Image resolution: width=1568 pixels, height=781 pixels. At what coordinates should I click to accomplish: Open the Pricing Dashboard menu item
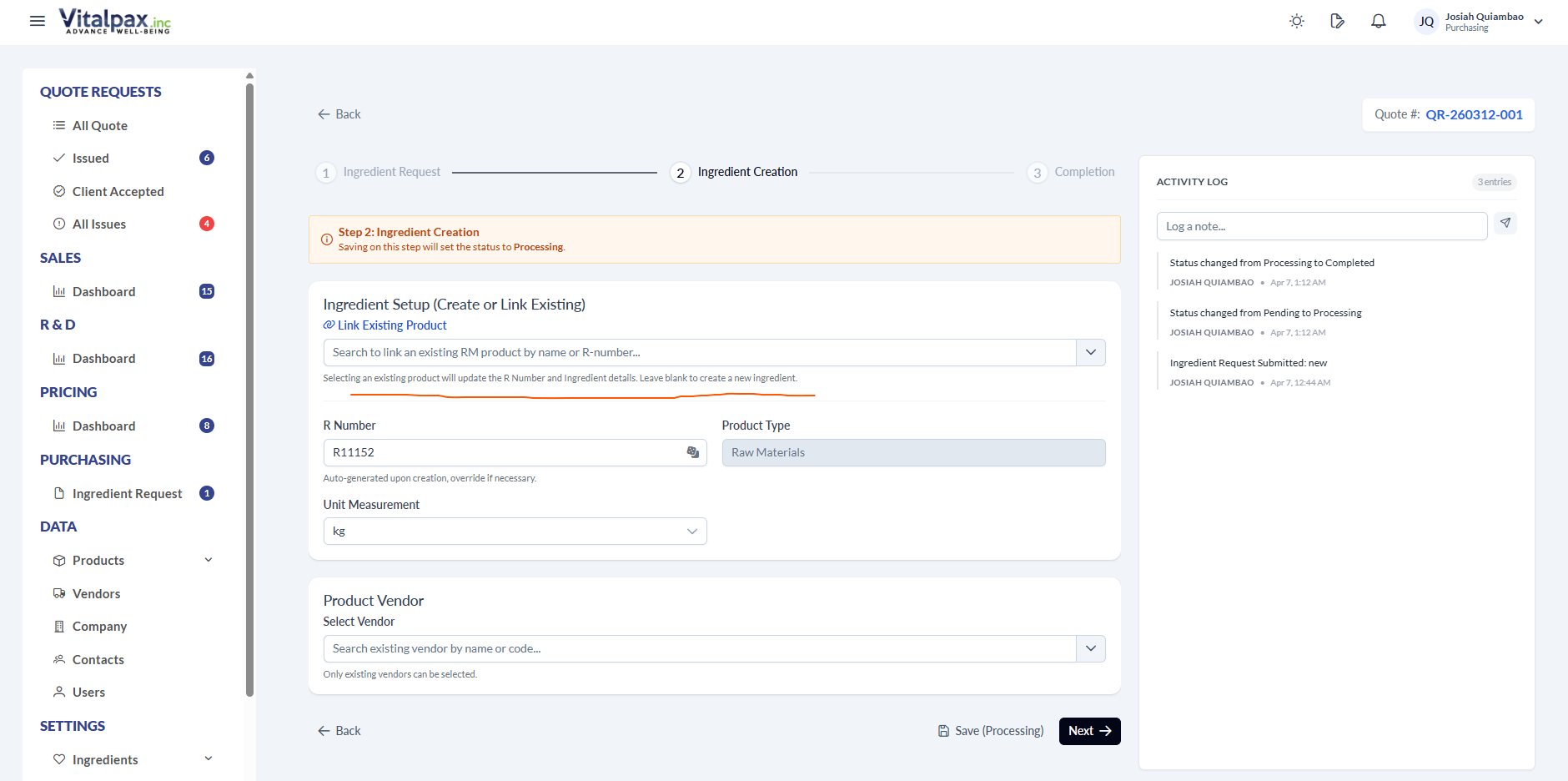click(103, 426)
